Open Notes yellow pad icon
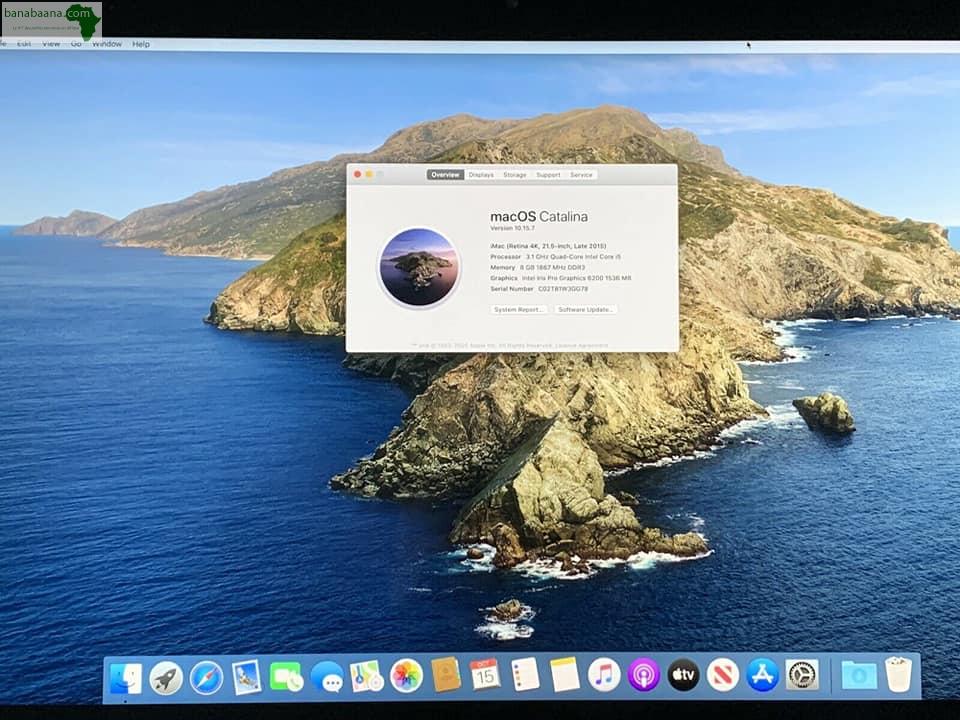Screen dimensions: 960x720 click(564, 675)
